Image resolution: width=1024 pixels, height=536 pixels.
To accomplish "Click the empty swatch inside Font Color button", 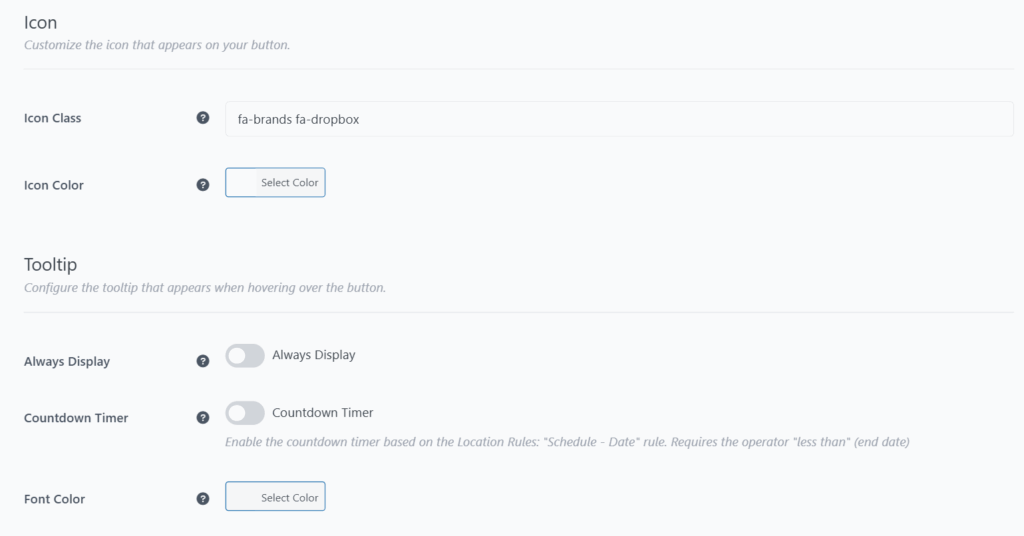I will point(242,497).
